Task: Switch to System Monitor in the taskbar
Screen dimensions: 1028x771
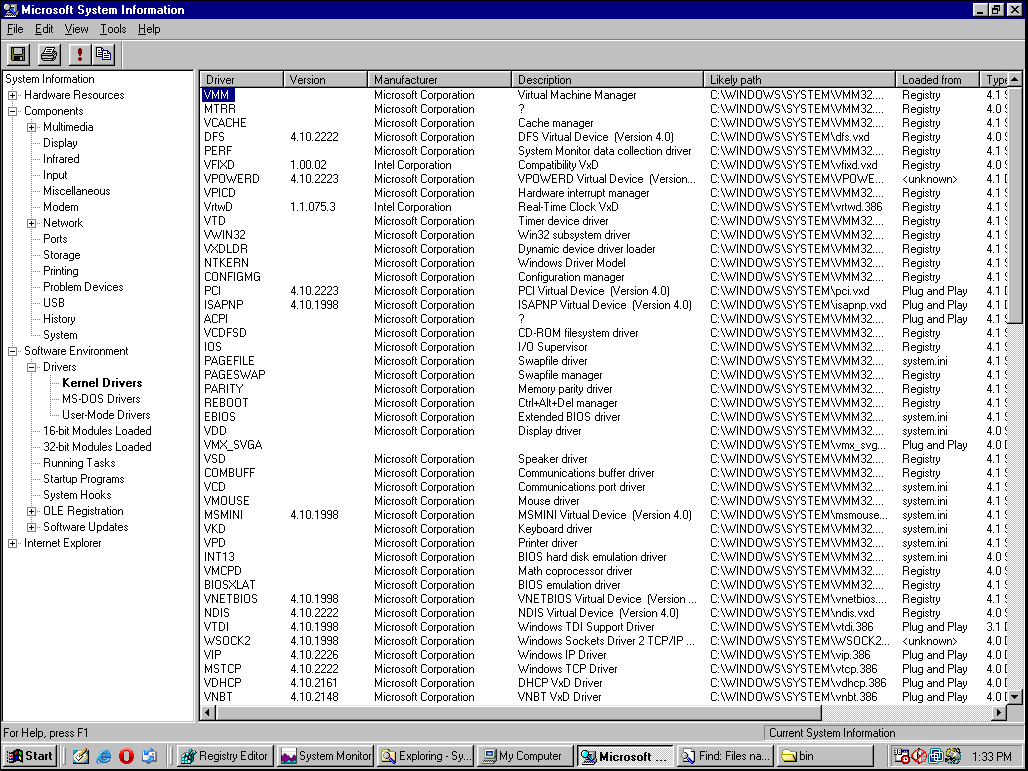Action: (325, 756)
